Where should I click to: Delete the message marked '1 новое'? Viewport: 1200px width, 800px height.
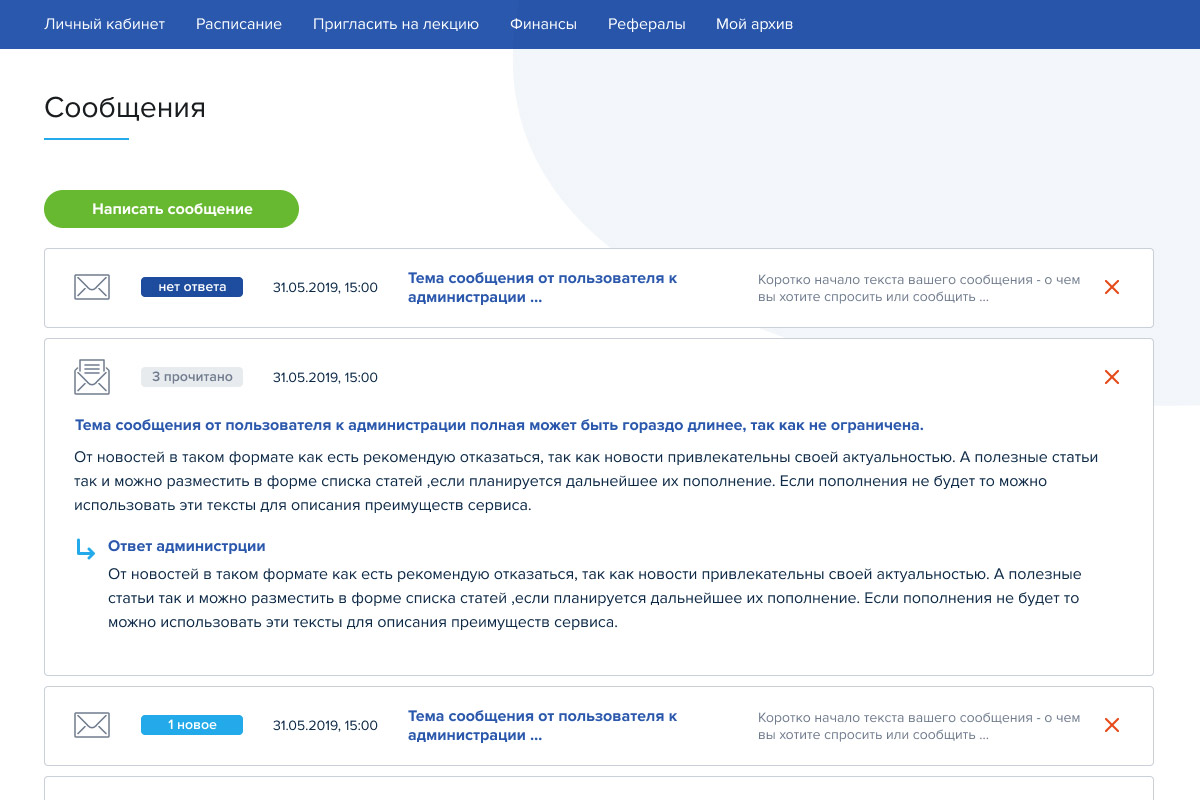tap(1111, 725)
